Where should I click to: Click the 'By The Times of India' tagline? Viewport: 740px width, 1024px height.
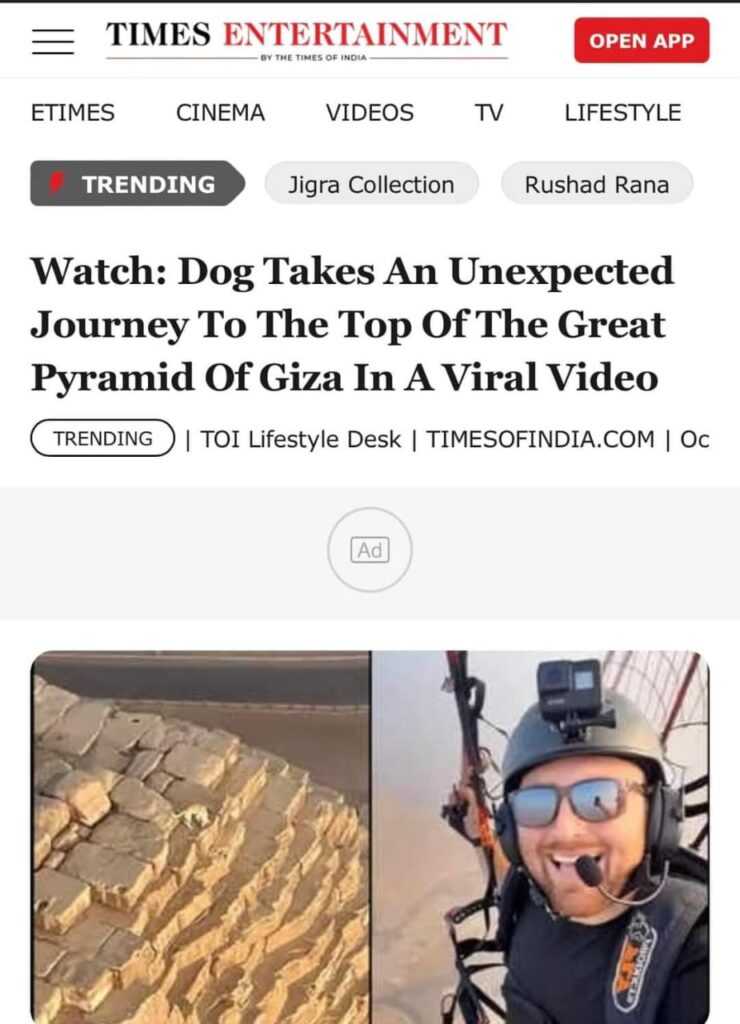point(314,58)
